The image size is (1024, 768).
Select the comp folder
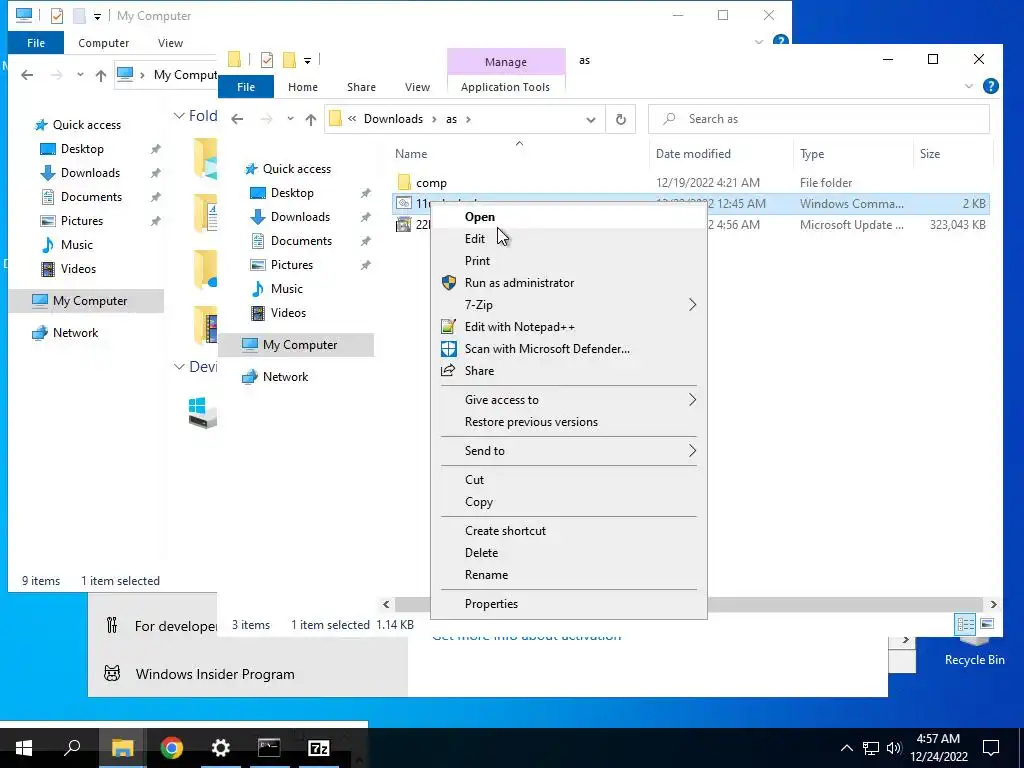click(431, 183)
